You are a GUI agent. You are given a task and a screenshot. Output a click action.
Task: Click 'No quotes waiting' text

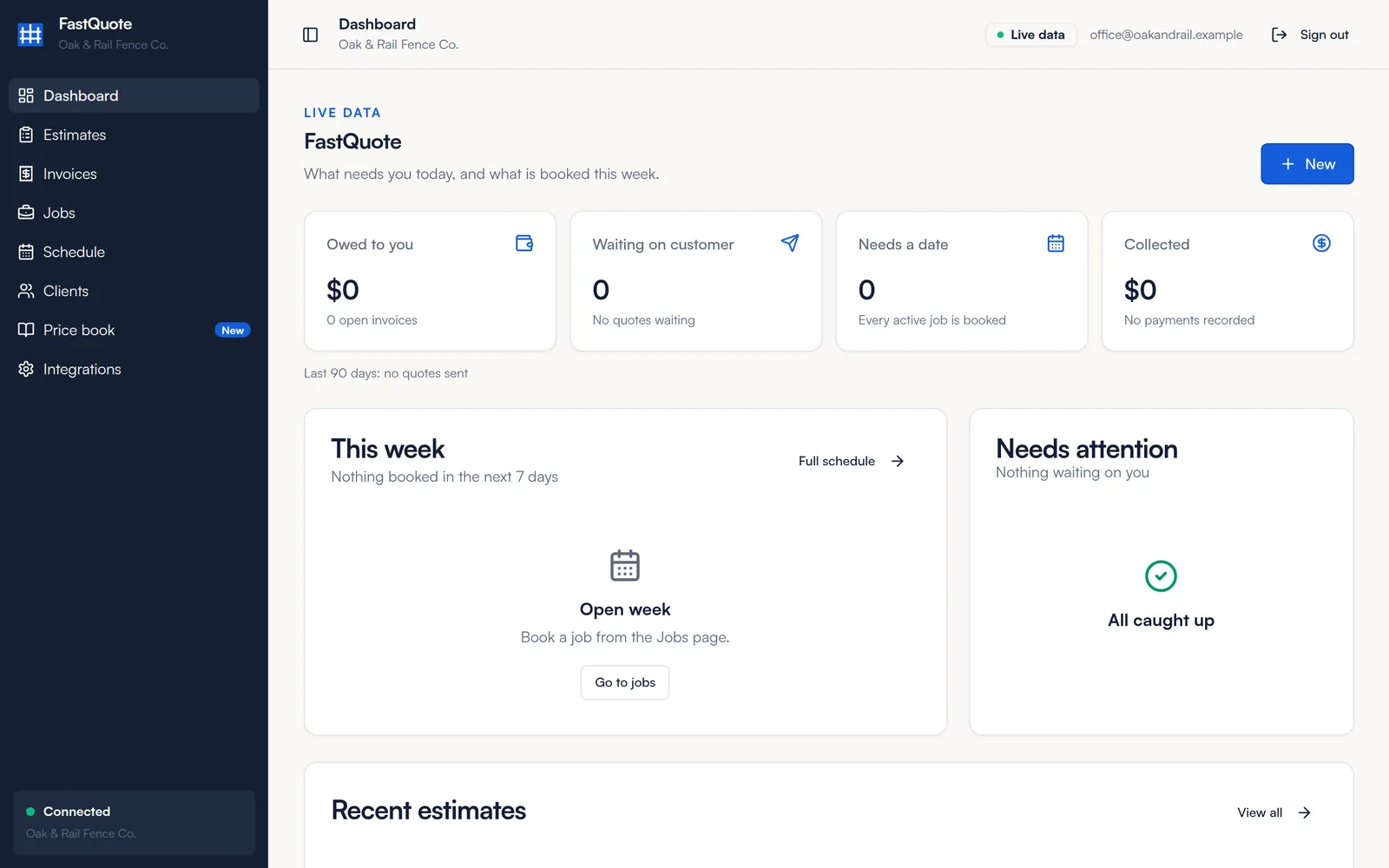pyautogui.click(x=643, y=320)
